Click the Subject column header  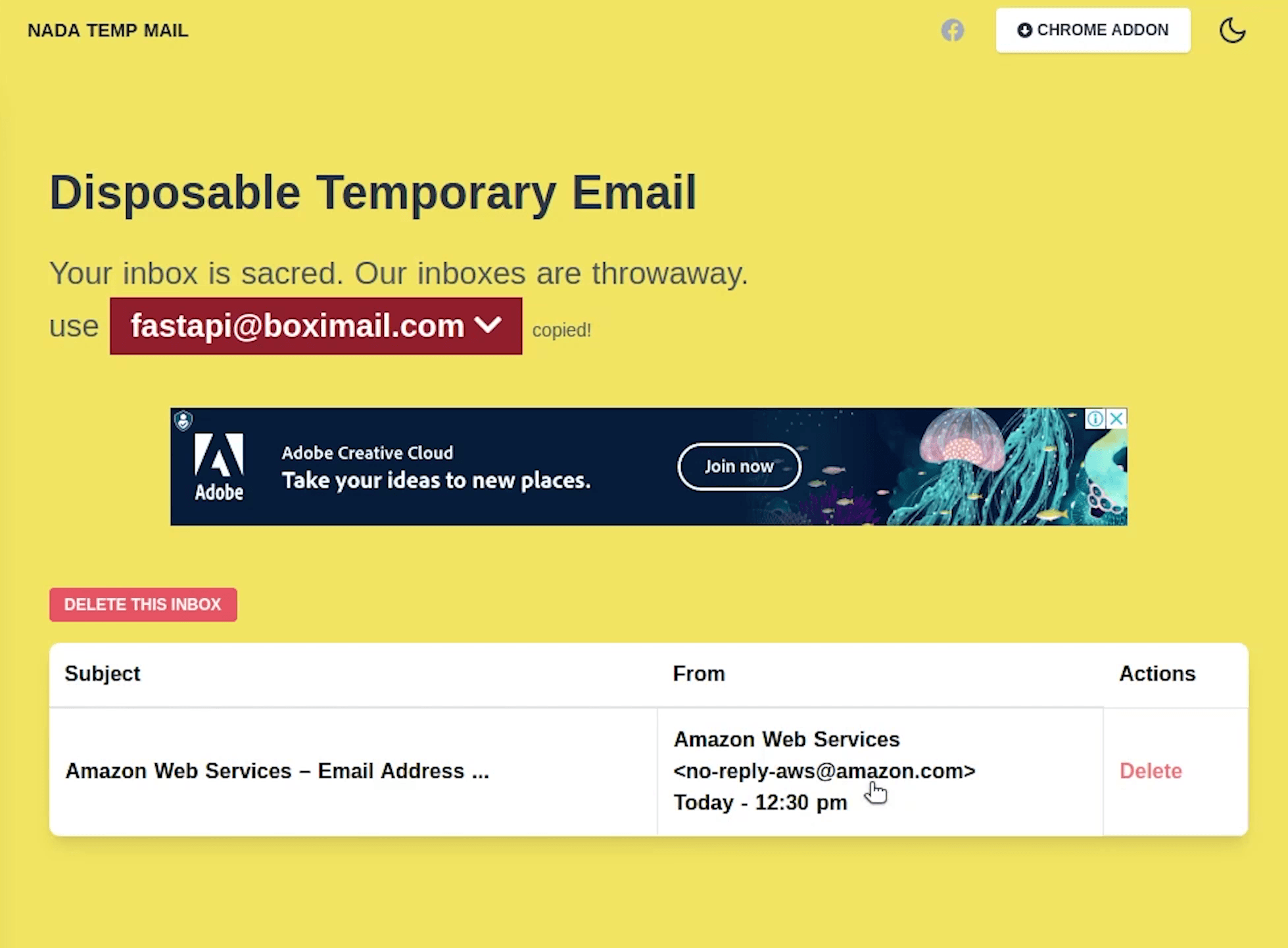[x=103, y=674]
